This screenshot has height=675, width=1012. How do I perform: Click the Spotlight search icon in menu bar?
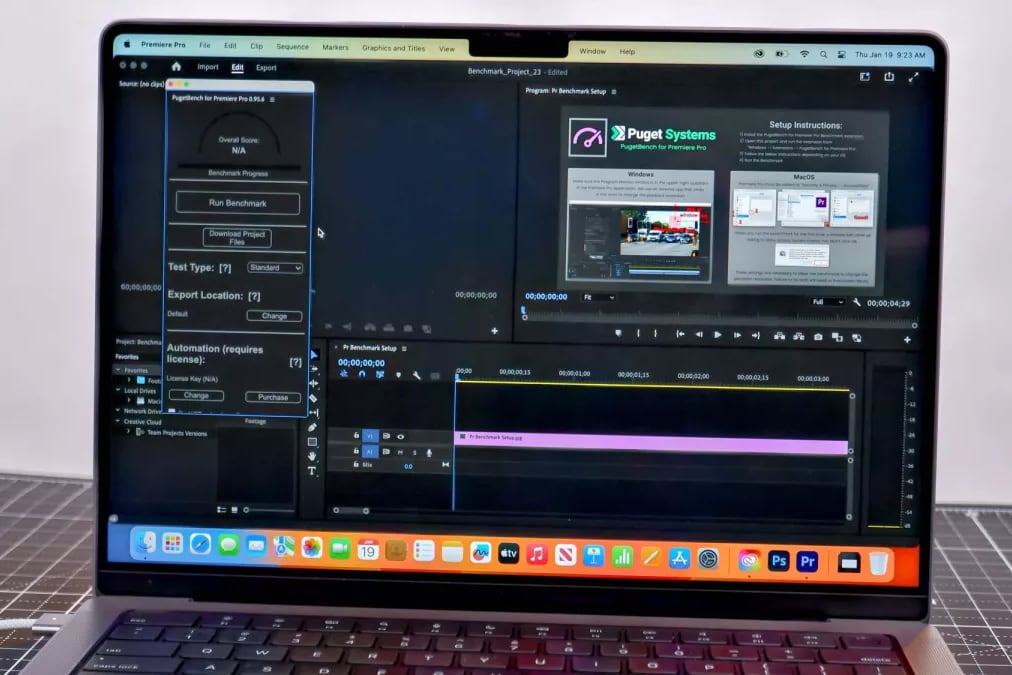(x=823, y=55)
